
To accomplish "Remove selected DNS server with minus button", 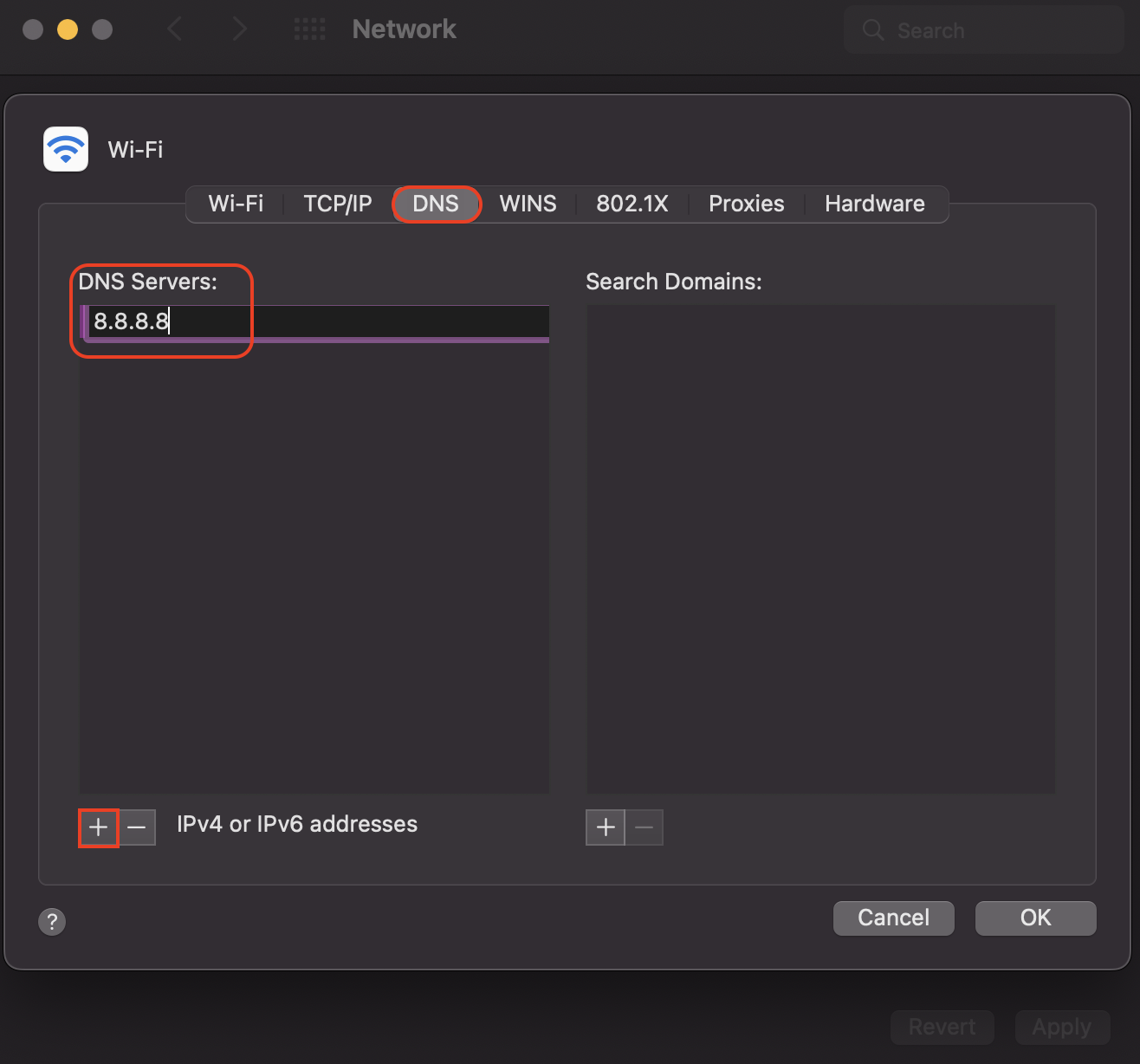I will tap(137, 827).
